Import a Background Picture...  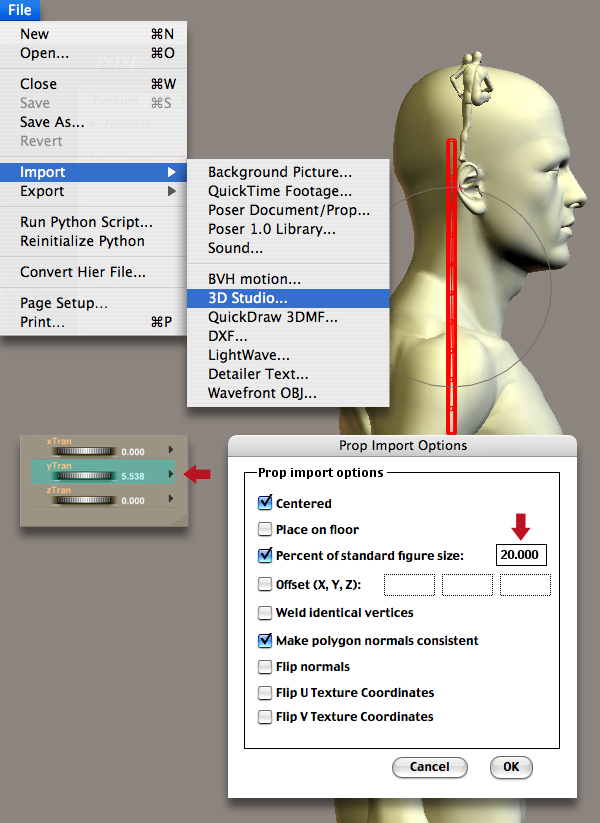[x=288, y=172]
